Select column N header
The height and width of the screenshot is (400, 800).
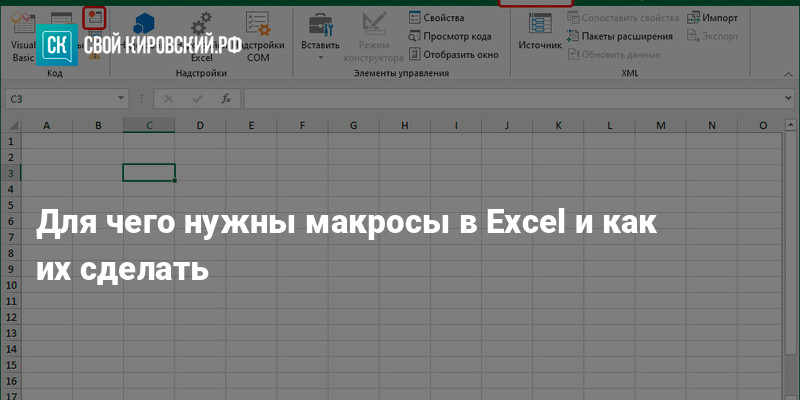click(x=712, y=126)
